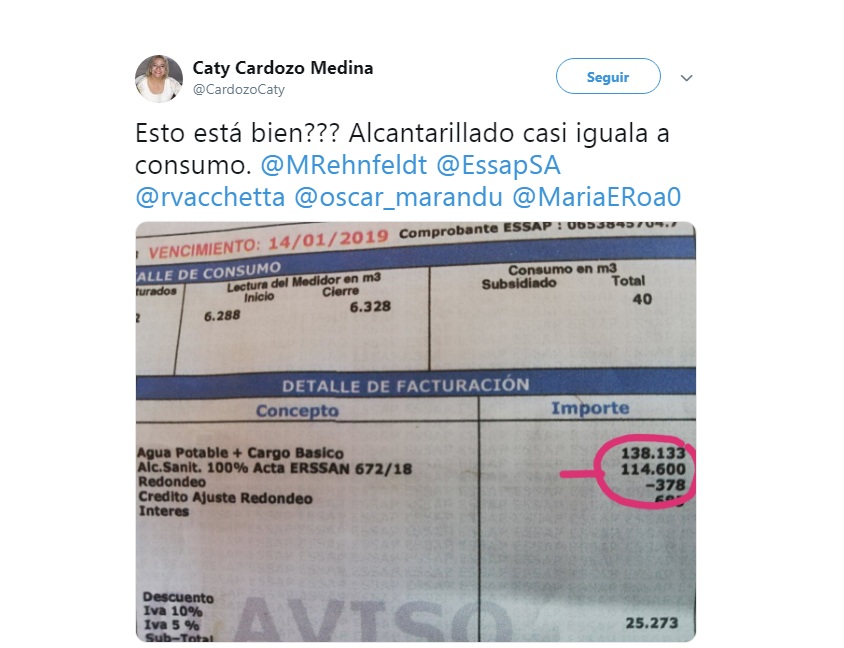Click the 'Consumo en m3' total 40 value
The image size is (844, 648).
pyautogui.click(x=642, y=299)
